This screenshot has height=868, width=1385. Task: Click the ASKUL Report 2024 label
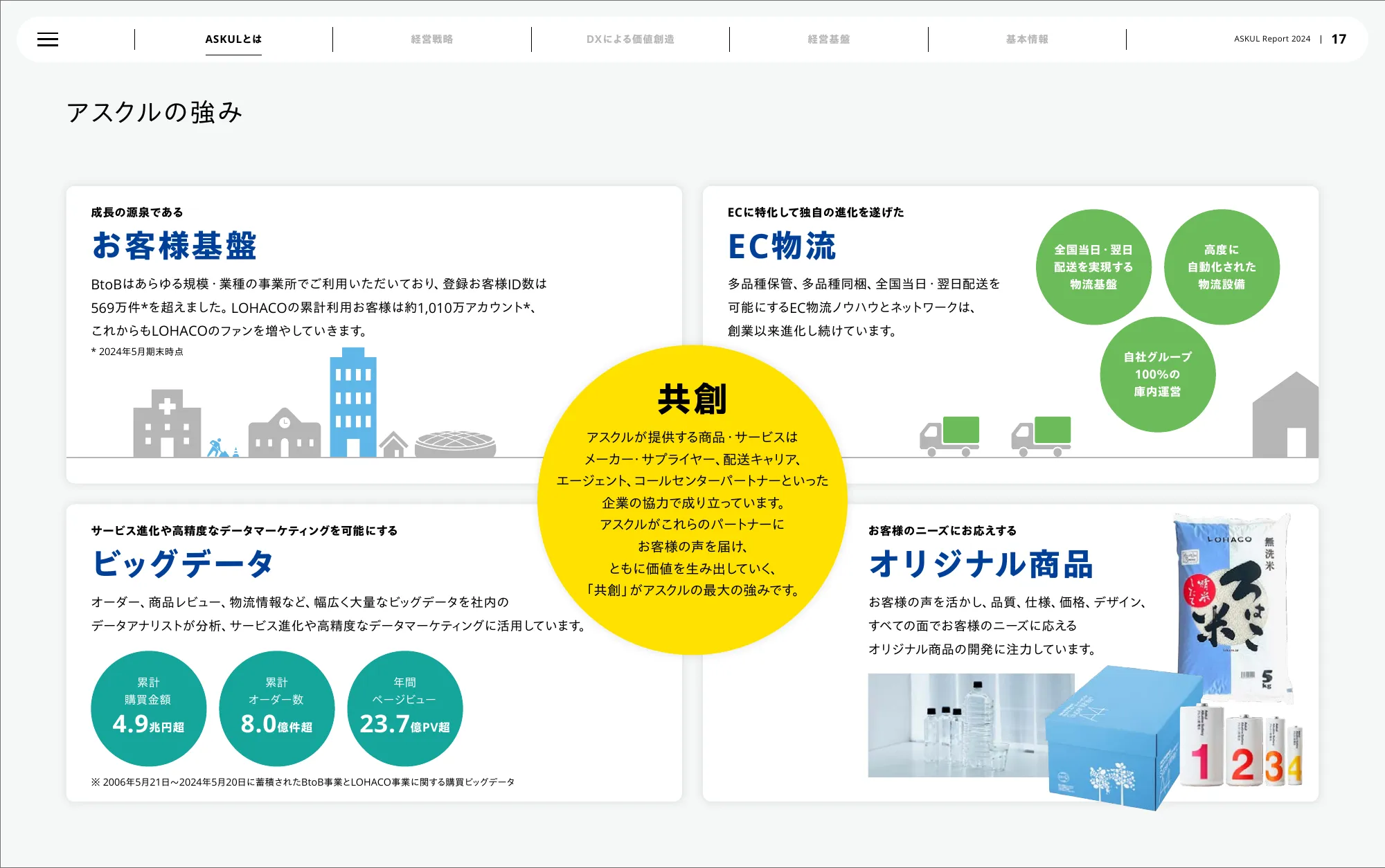pyautogui.click(x=1272, y=39)
